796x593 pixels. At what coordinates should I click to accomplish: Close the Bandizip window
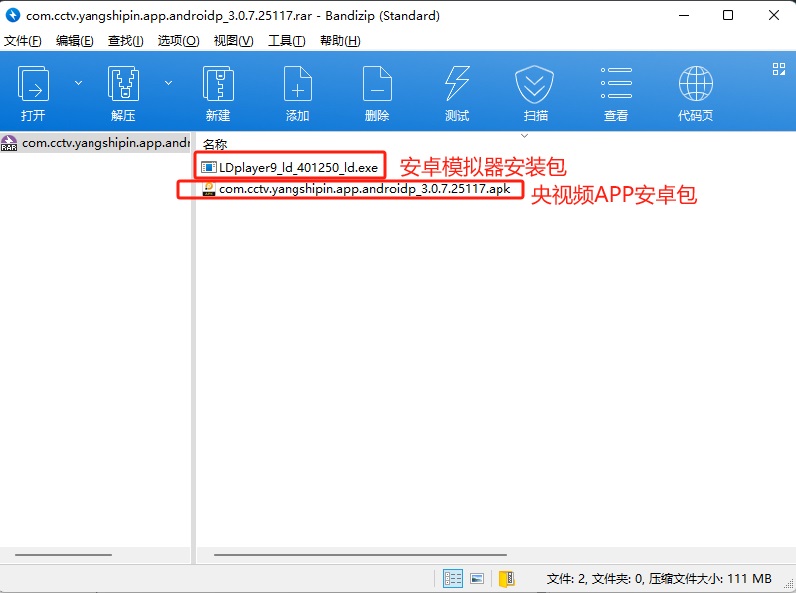[774, 15]
